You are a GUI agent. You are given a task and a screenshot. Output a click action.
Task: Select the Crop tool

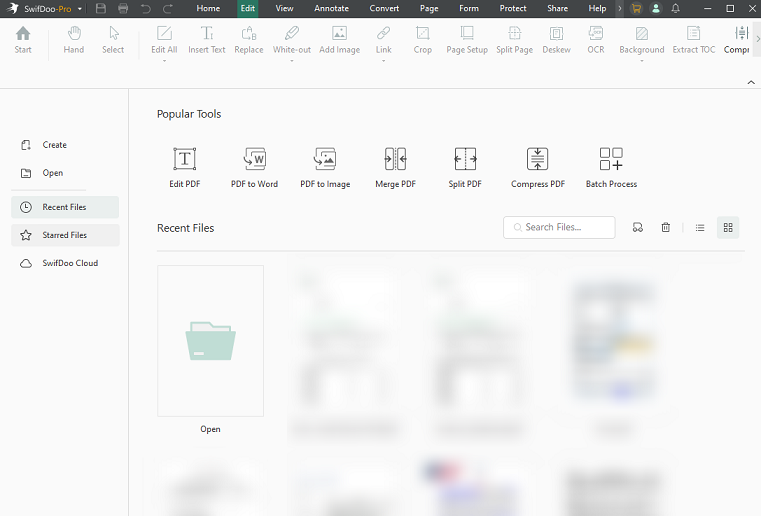point(423,40)
